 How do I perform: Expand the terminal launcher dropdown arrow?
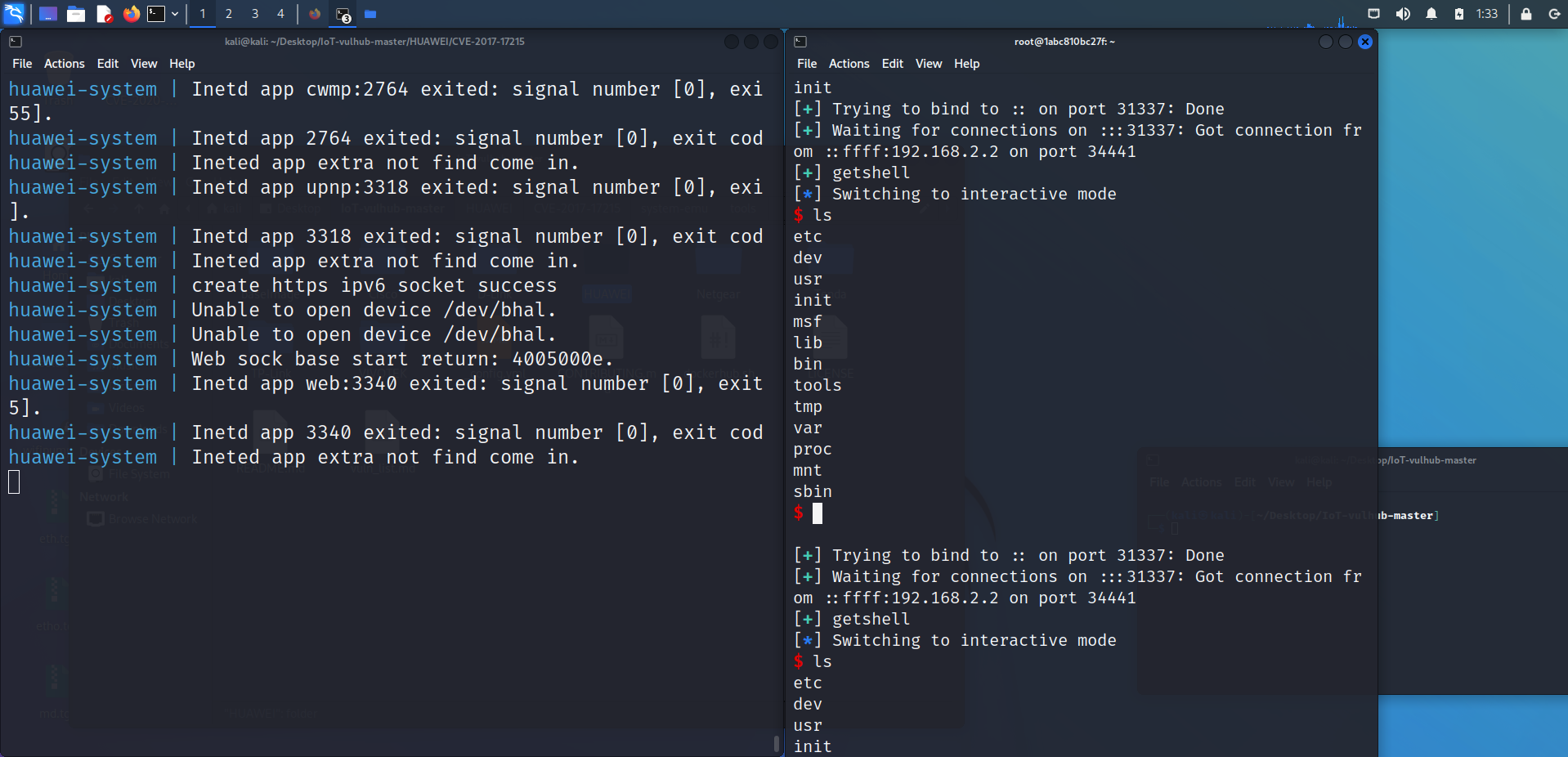click(x=175, y=14)
